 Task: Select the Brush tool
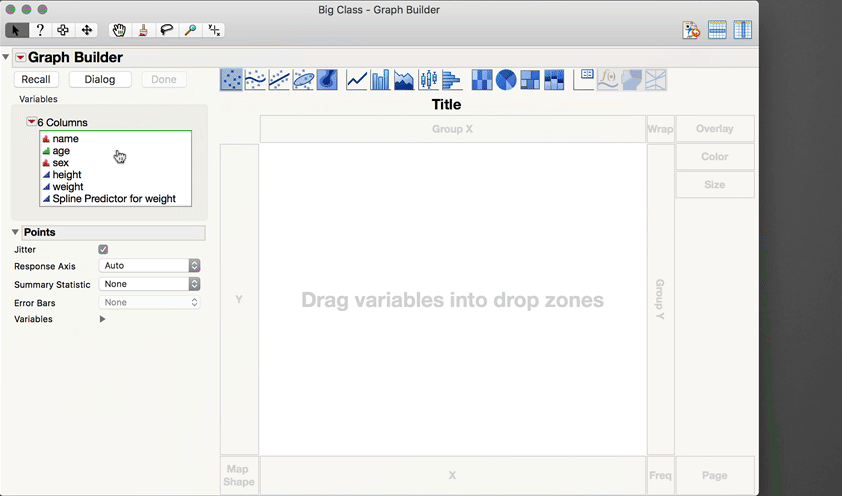pos(143,30)
